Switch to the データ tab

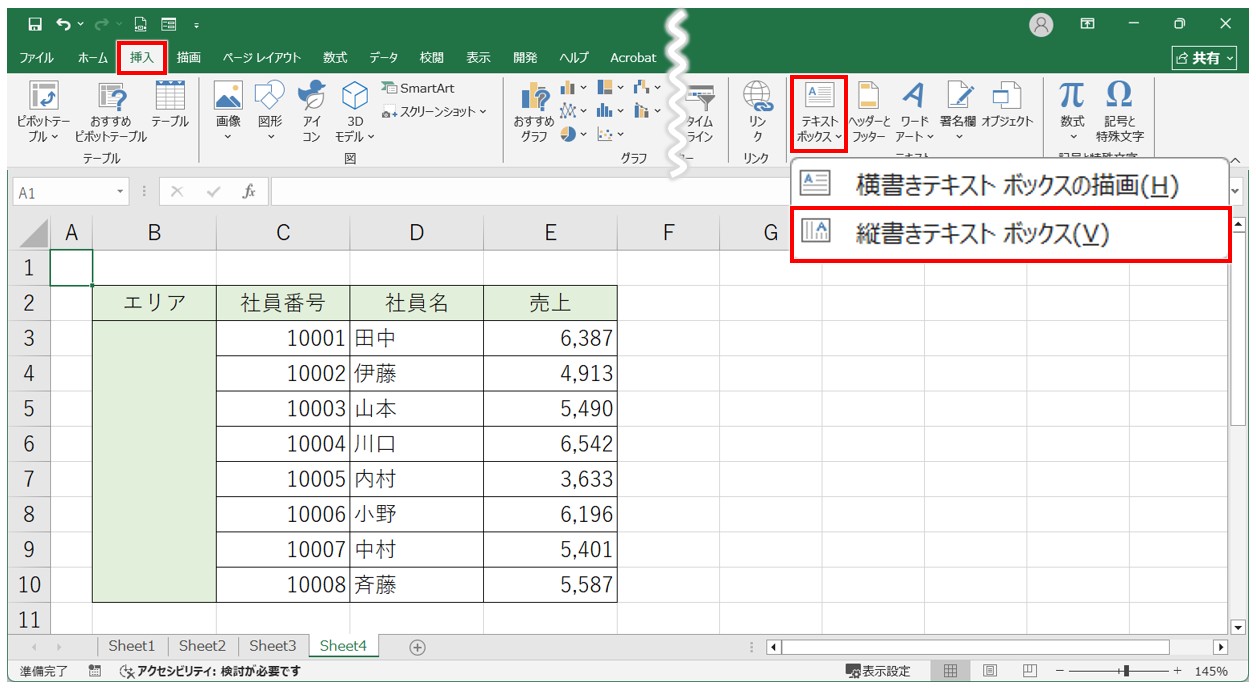coord(383,58)
